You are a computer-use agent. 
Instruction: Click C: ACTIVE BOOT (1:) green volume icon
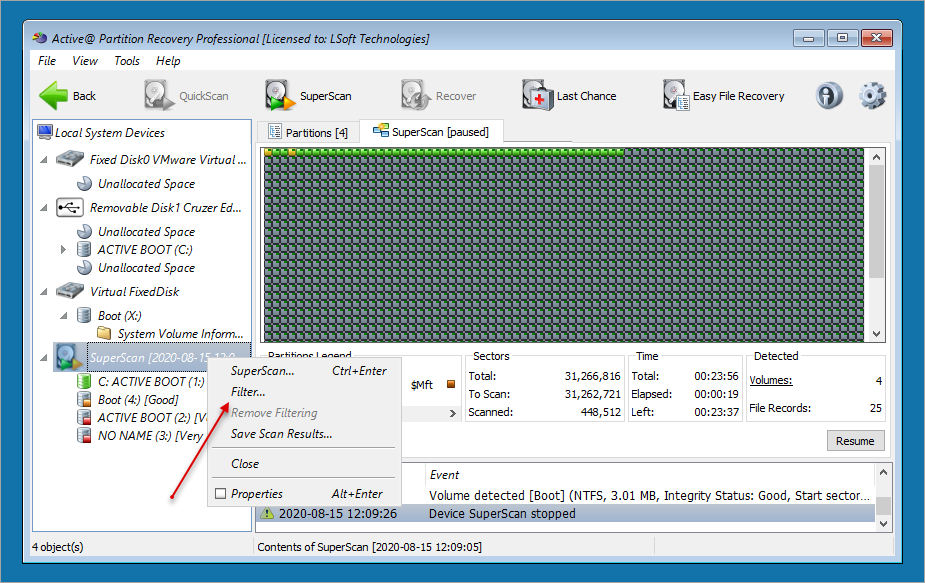84,381
